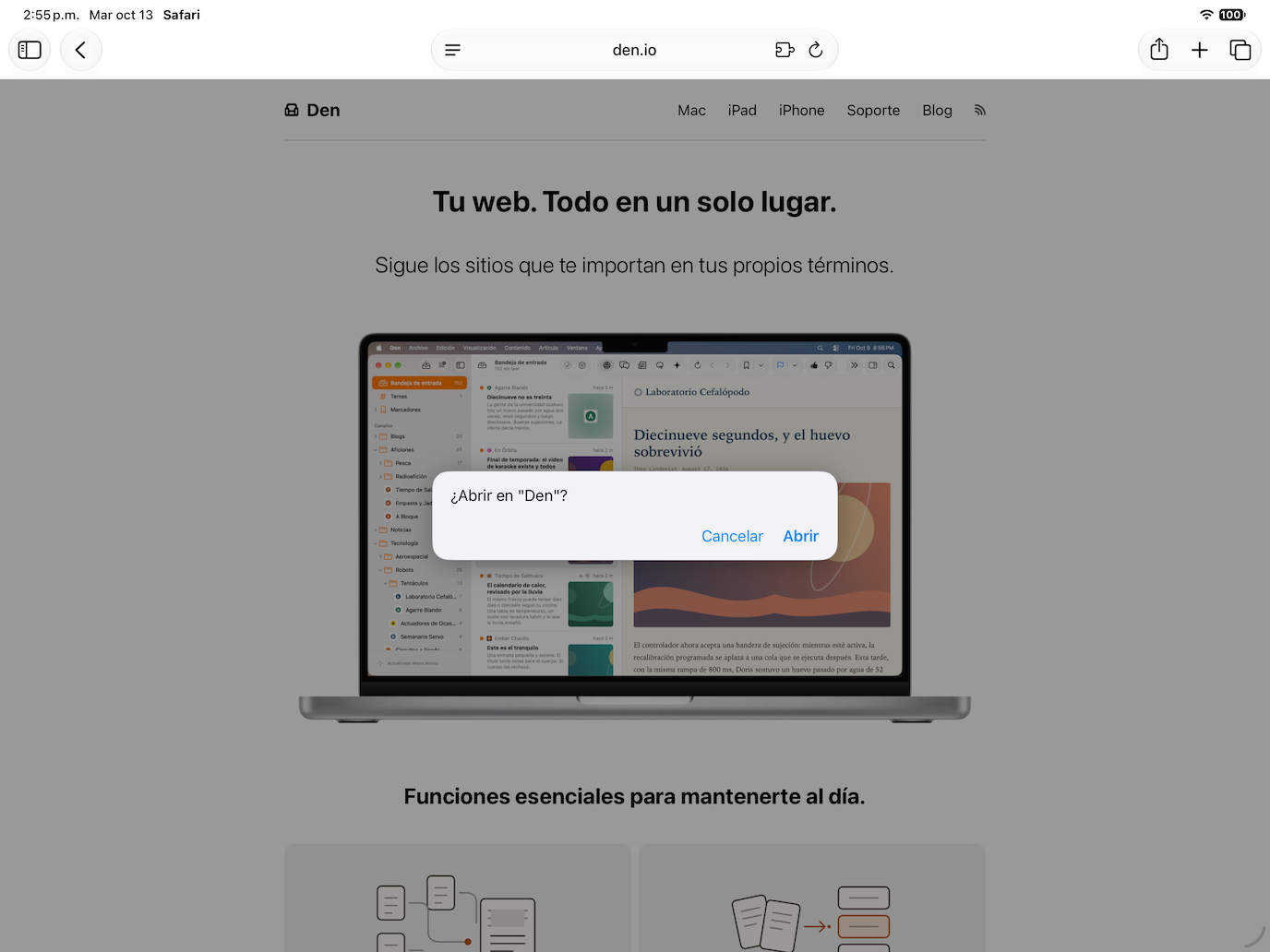The height and width of the screenshot is (952, 1270).
Task: Cancel the "Abrir en Den" dialog
Action: coord(732,536)
